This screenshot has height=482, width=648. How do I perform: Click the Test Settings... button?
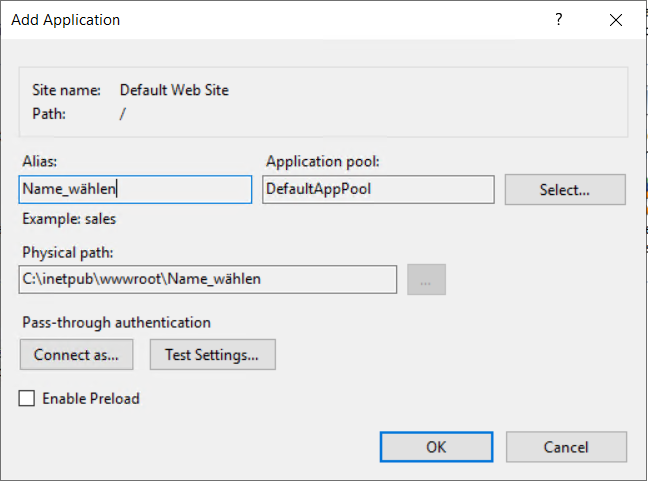click(212, 354)
